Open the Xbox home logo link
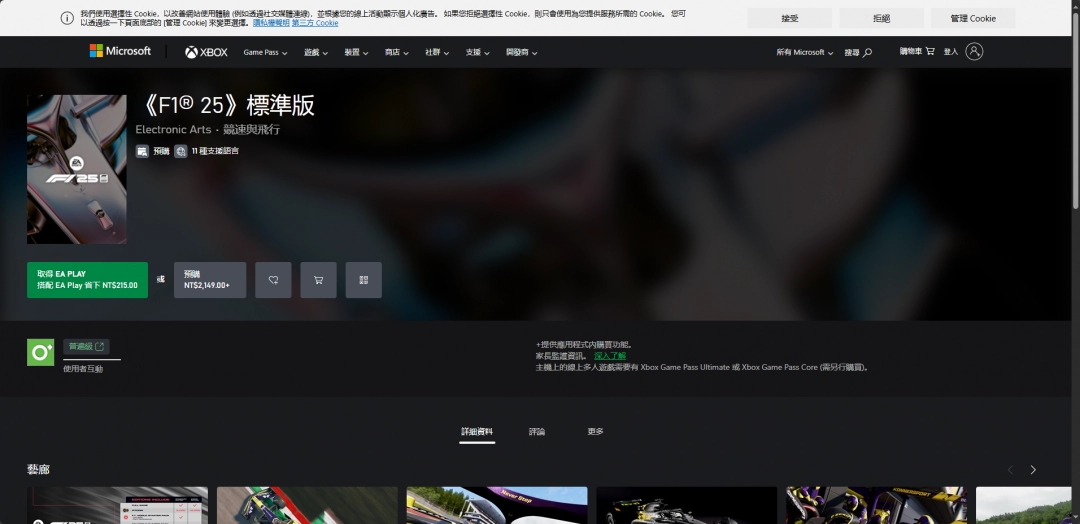 206,52
